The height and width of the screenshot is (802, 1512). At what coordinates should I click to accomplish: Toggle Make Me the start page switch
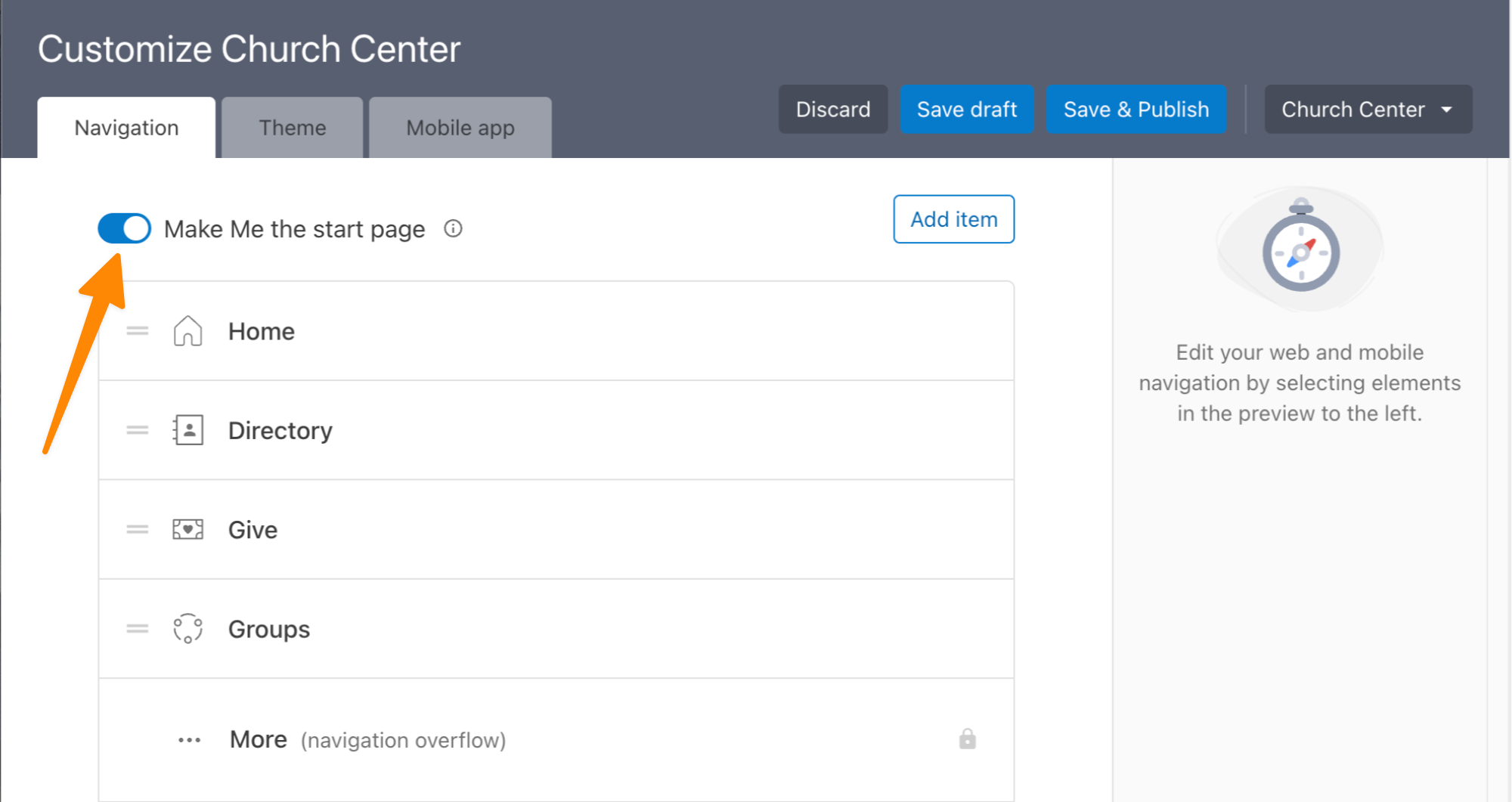click(x=125, y=228)
